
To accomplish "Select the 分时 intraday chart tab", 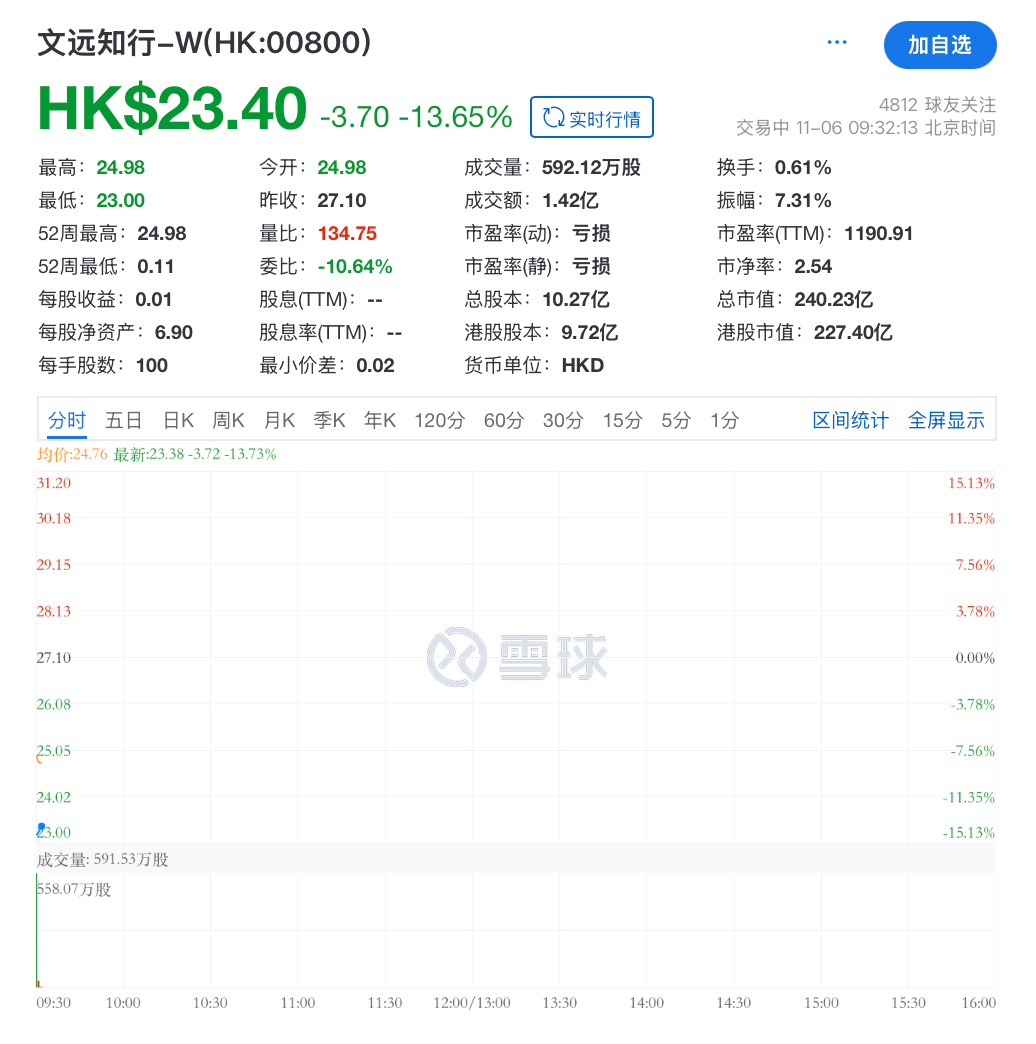I will click(67, 421).
